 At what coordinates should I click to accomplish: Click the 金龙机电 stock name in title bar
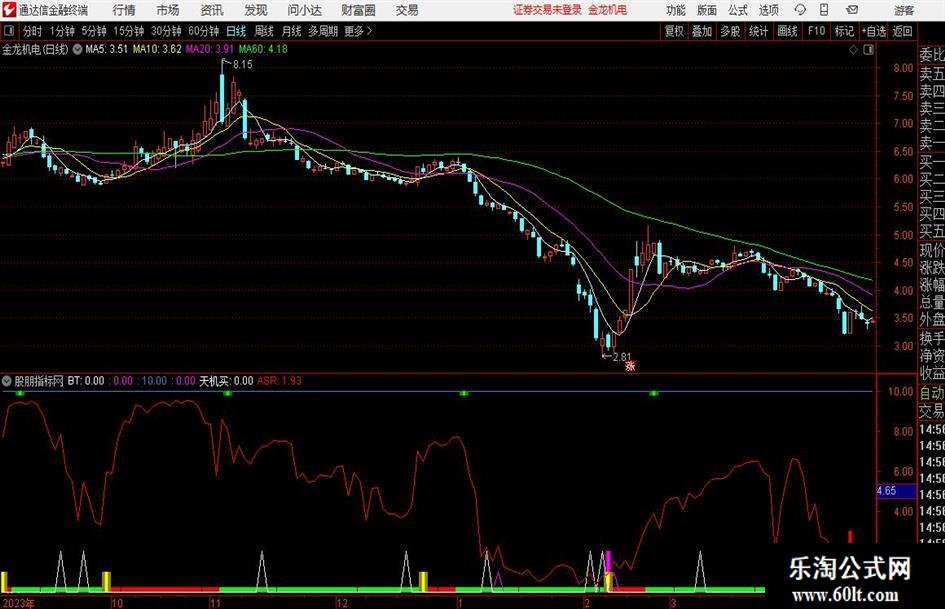click(608, 10)
